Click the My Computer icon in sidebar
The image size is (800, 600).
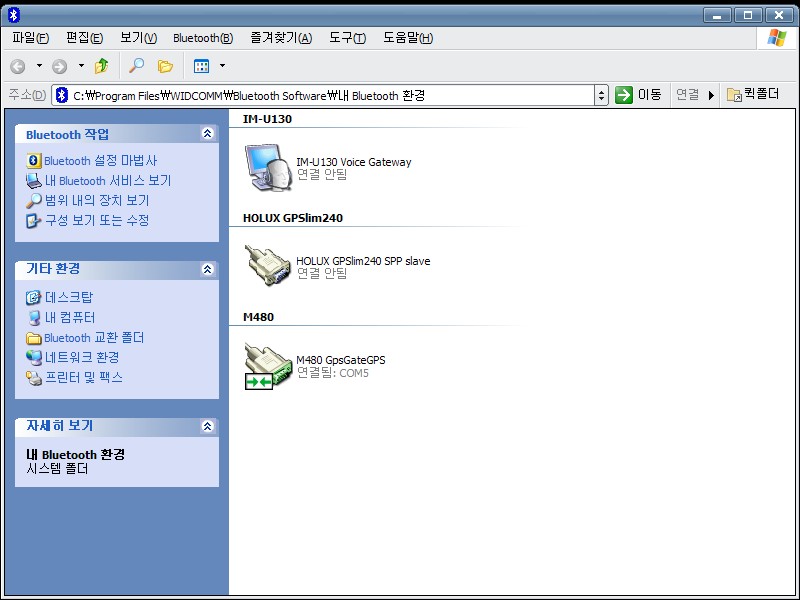34,317
